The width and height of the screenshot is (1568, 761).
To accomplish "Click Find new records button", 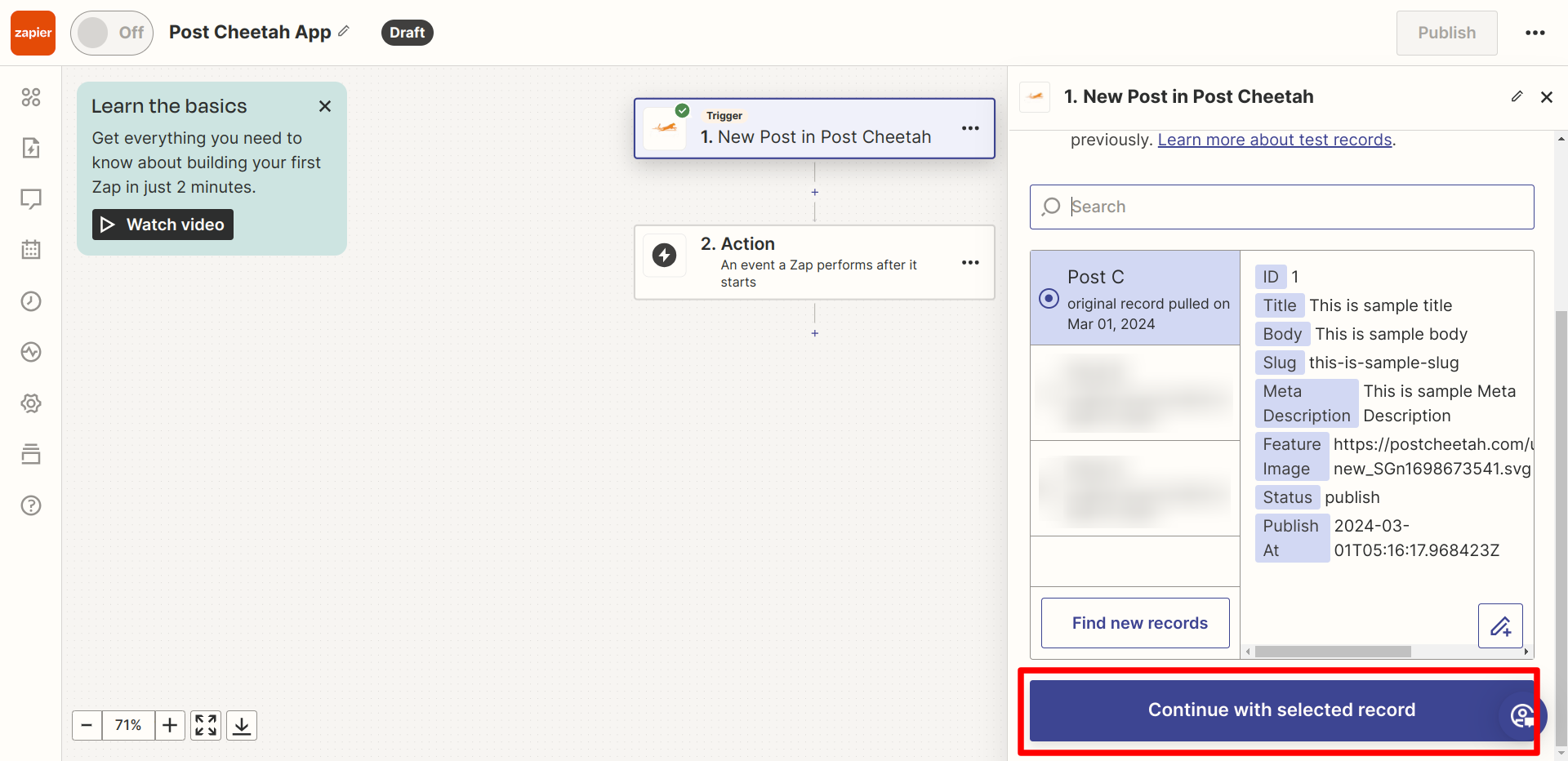I will 1135,623.
